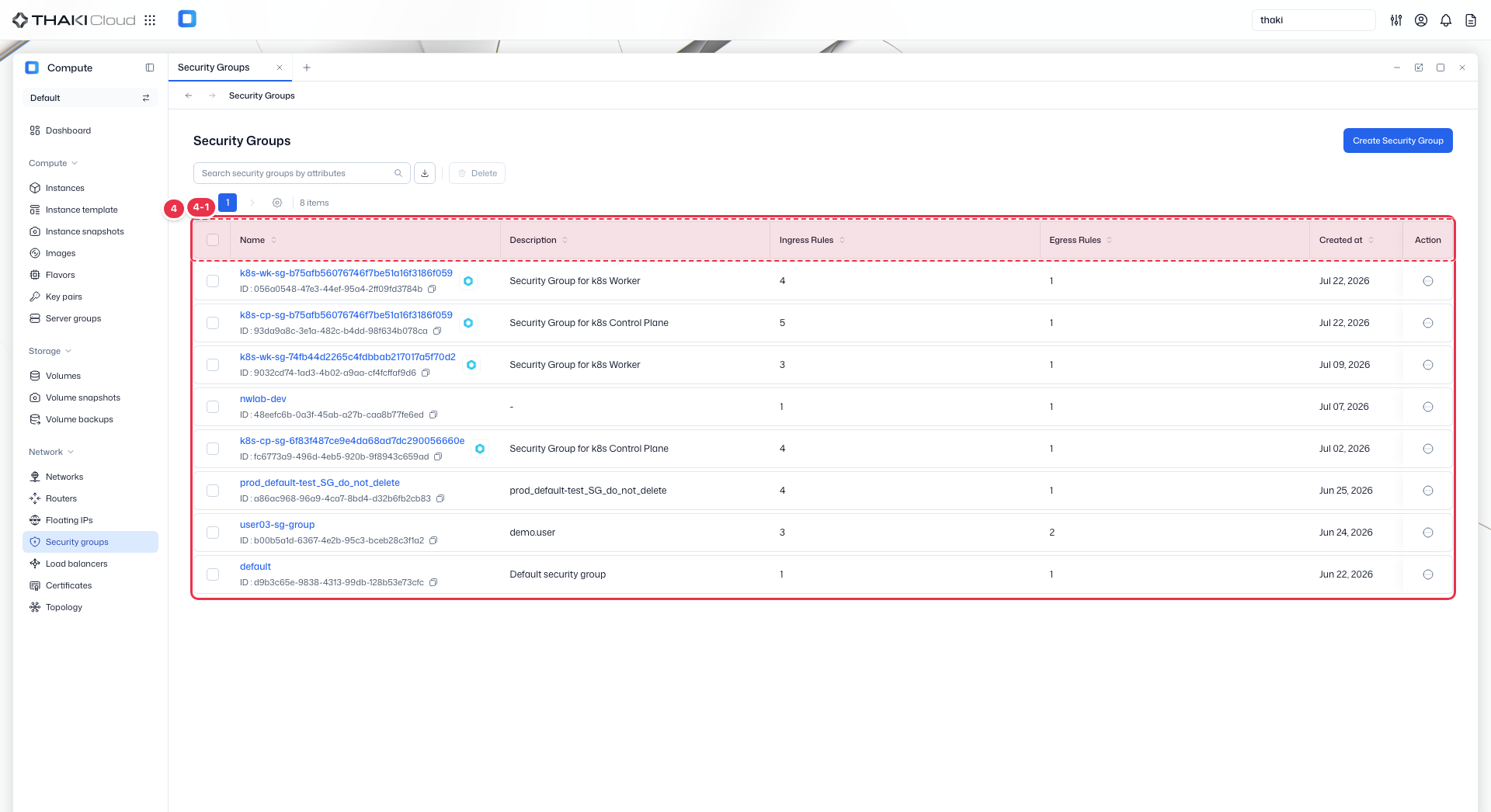Tick the checkbox for user03-sg-group
Viewport: 1491px width, 812px height.
tap(213, 533)
